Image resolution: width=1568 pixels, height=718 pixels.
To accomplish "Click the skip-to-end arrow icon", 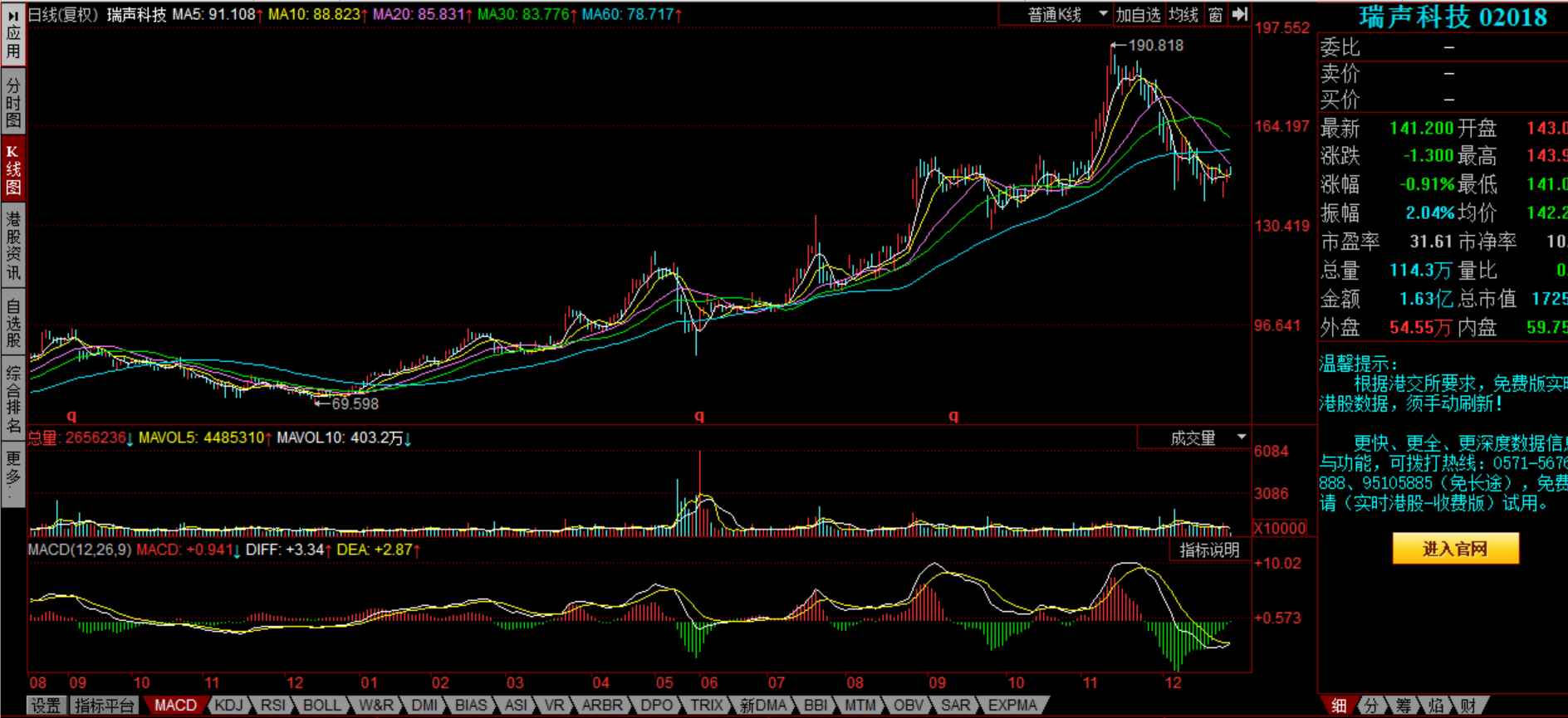I will [x=1240, y=14].
